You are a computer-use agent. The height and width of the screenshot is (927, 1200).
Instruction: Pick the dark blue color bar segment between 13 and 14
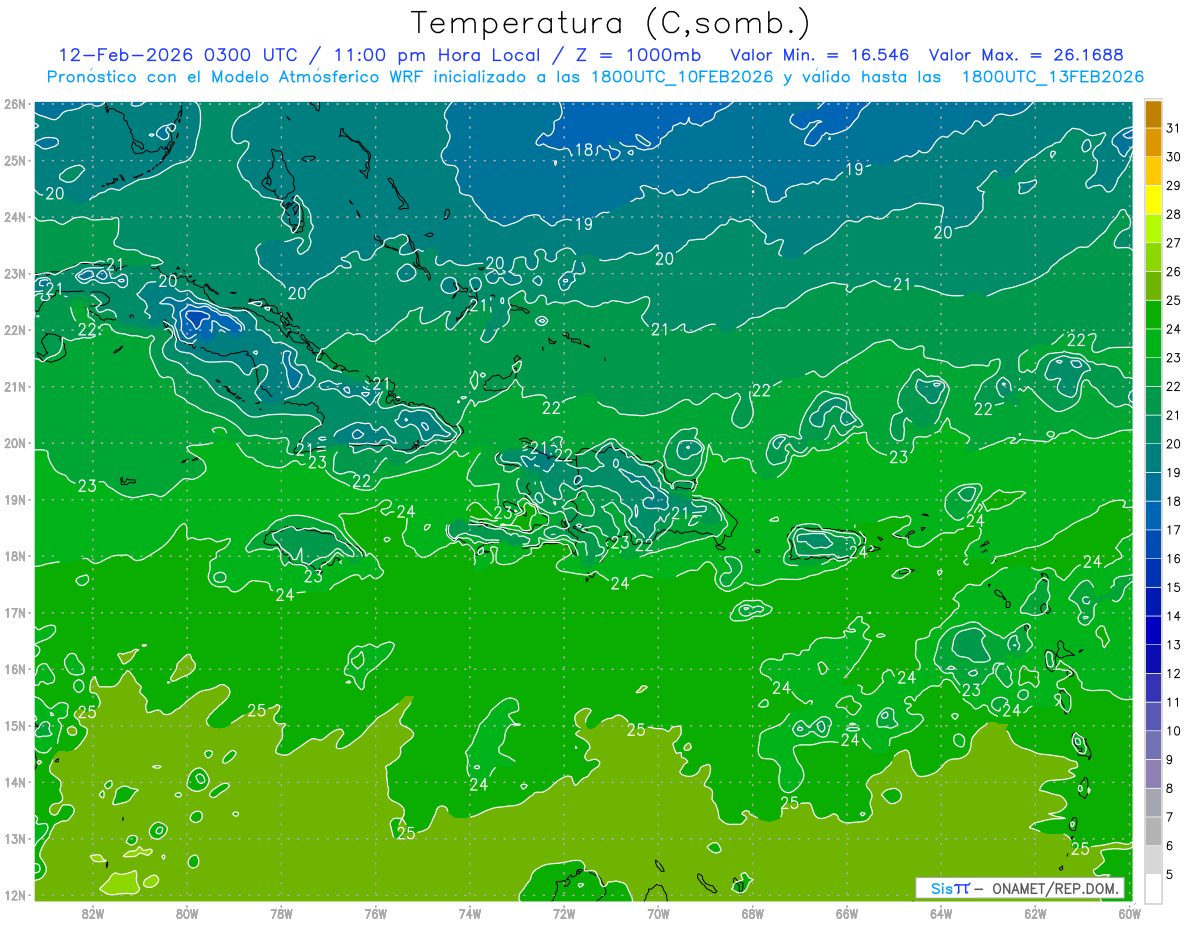pos(1153,631)
